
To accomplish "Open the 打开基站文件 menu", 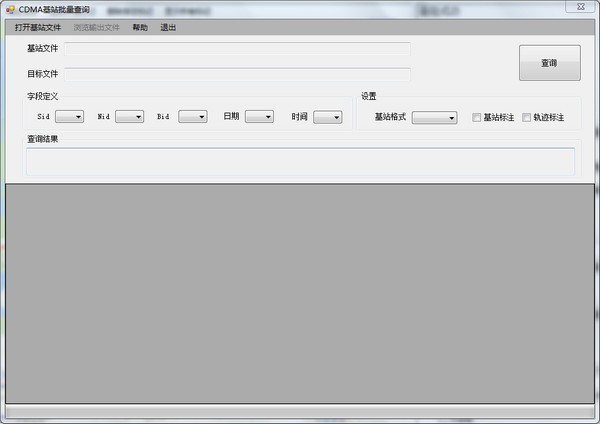I will [x=38, y=28].
